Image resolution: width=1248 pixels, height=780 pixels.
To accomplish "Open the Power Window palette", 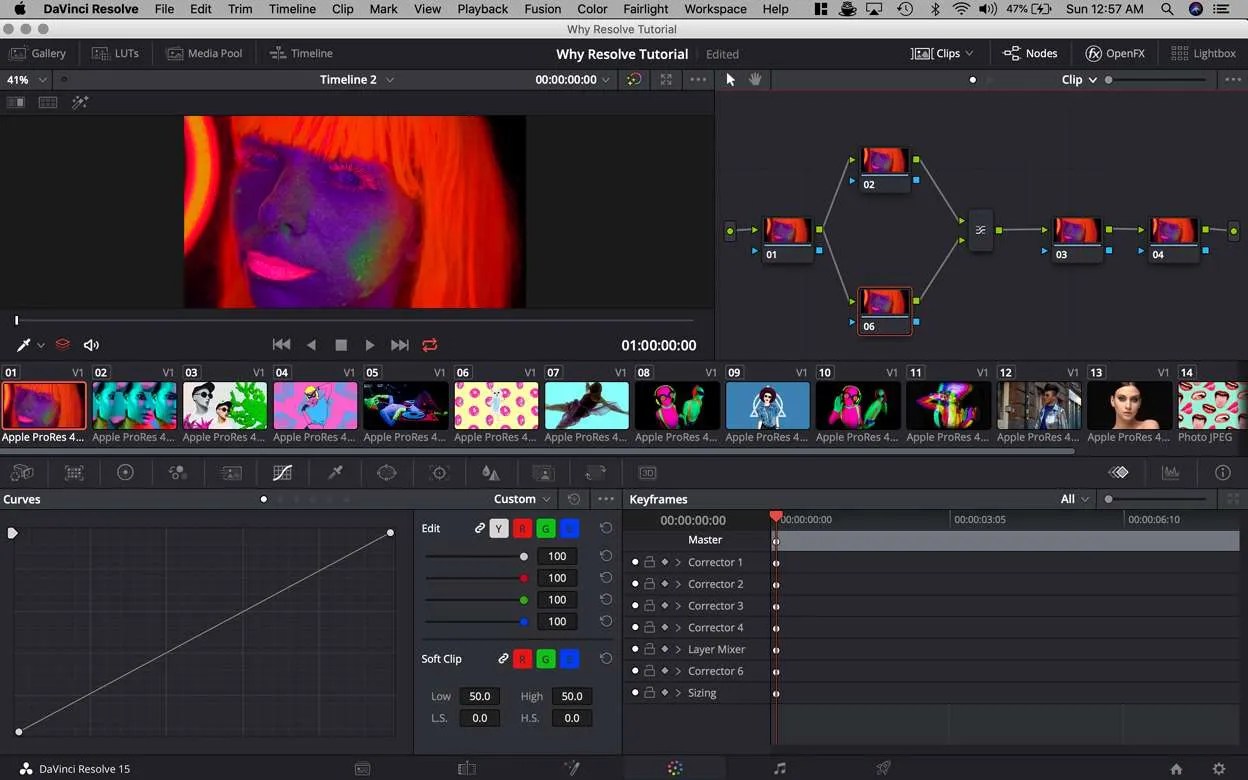I will [x=387, y=473].
